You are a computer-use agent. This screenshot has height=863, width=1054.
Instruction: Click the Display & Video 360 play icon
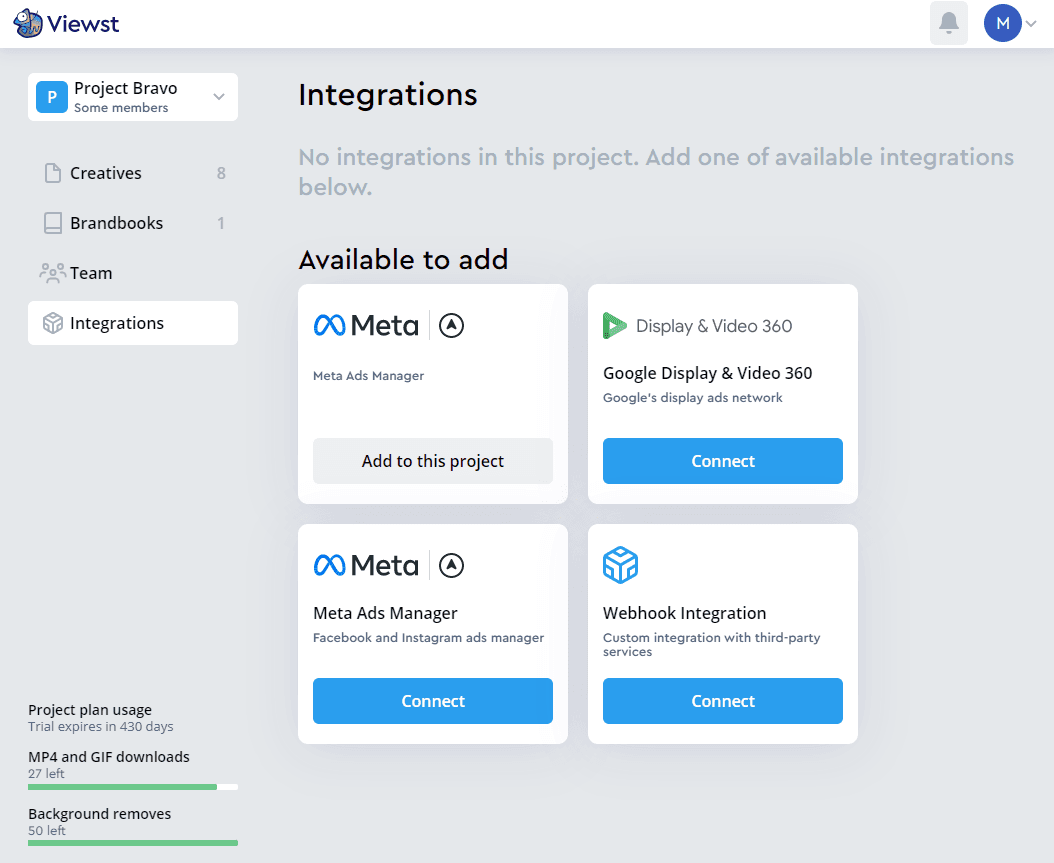614,325
